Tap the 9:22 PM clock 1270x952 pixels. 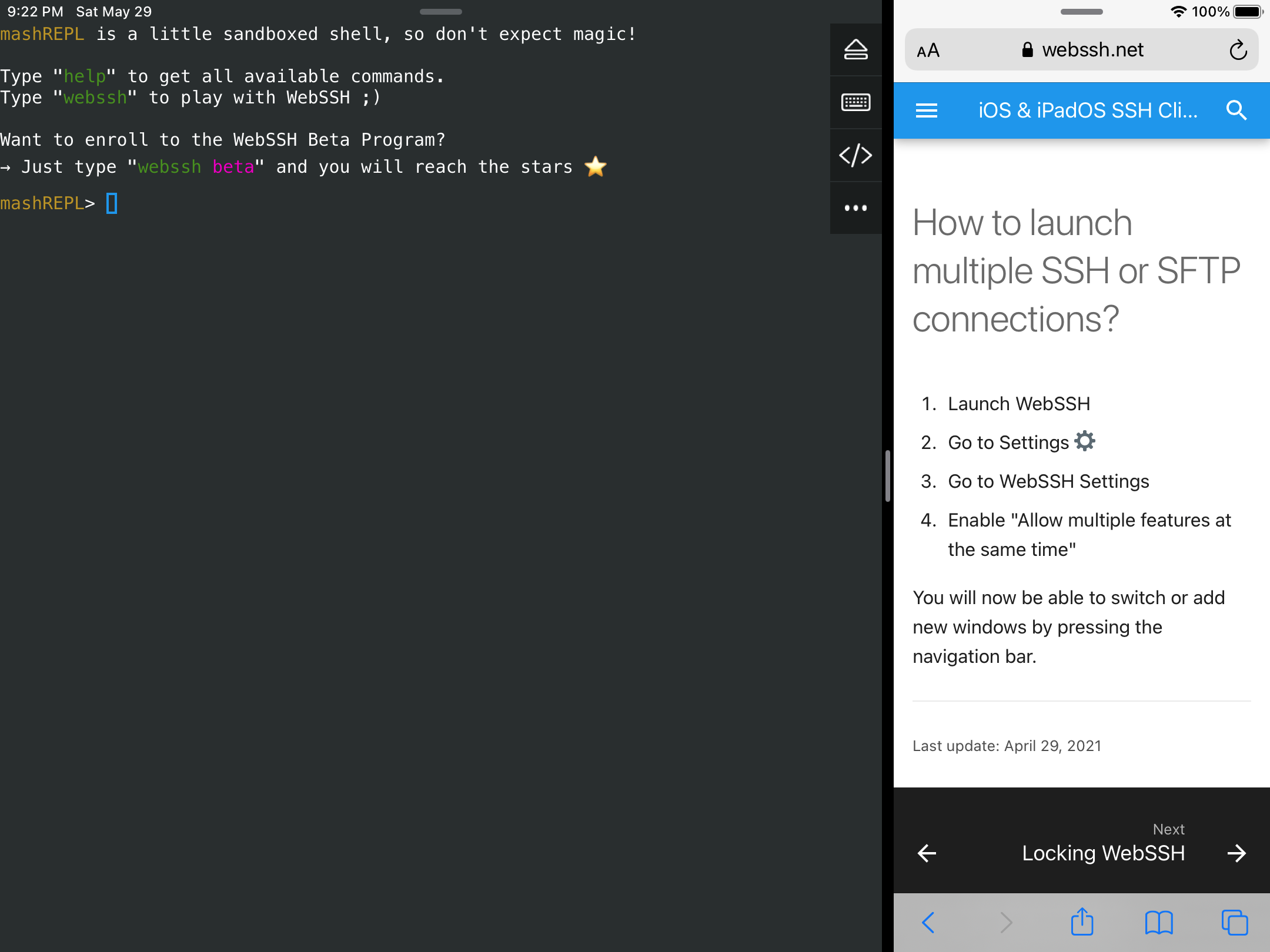coord(35,12)
